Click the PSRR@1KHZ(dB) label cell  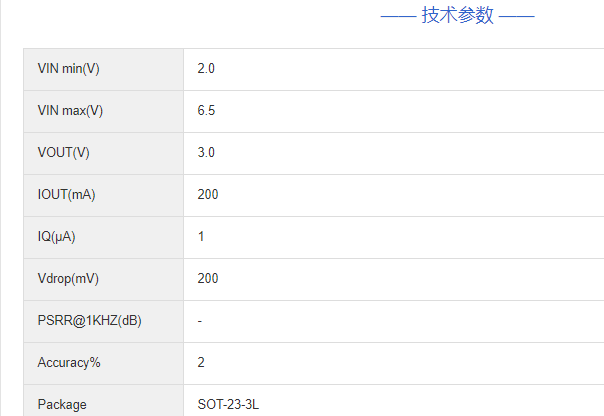pyautogui.click(x=89, y=321)
